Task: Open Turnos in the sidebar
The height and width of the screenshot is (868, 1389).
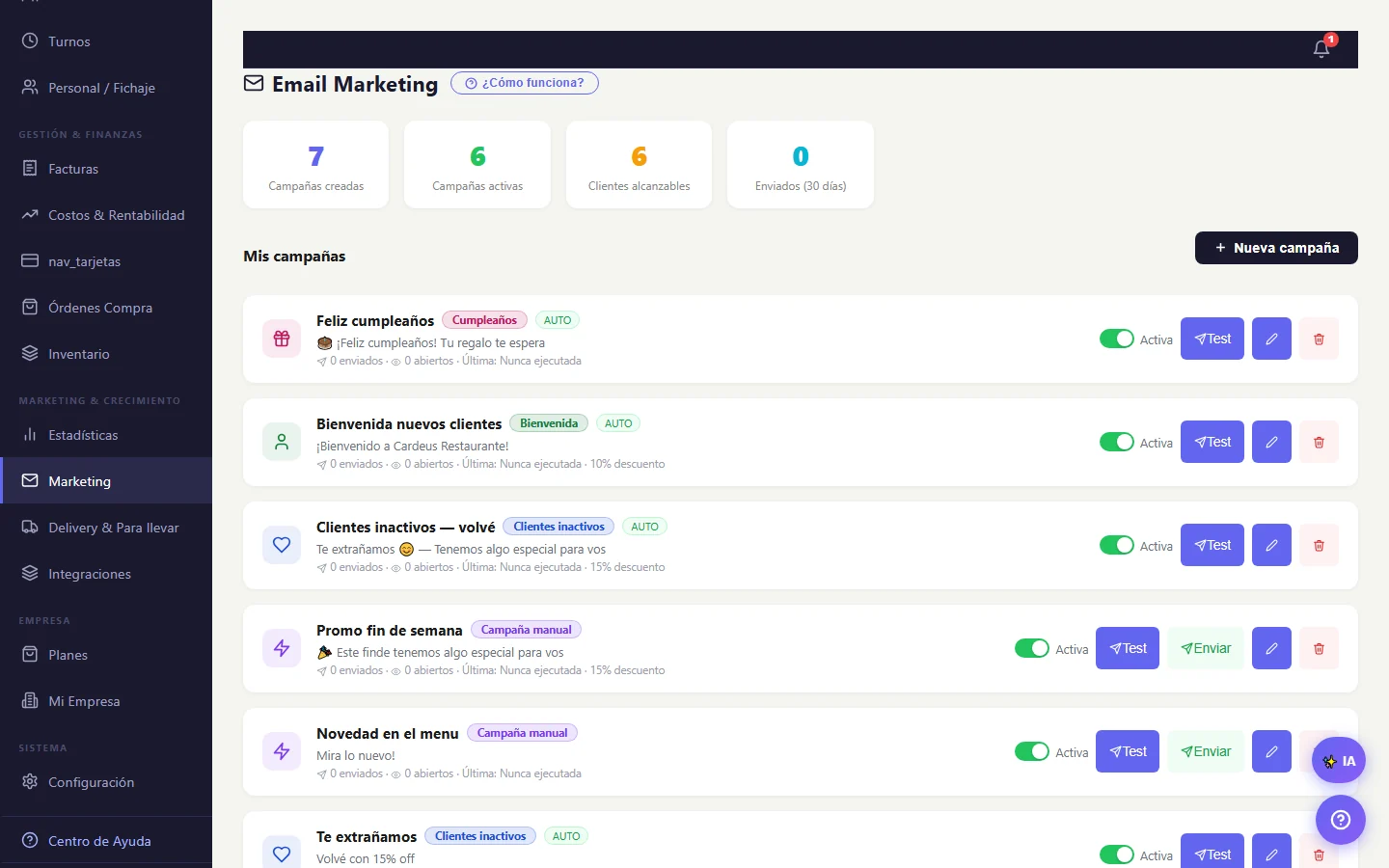Action: pos(106,41)
